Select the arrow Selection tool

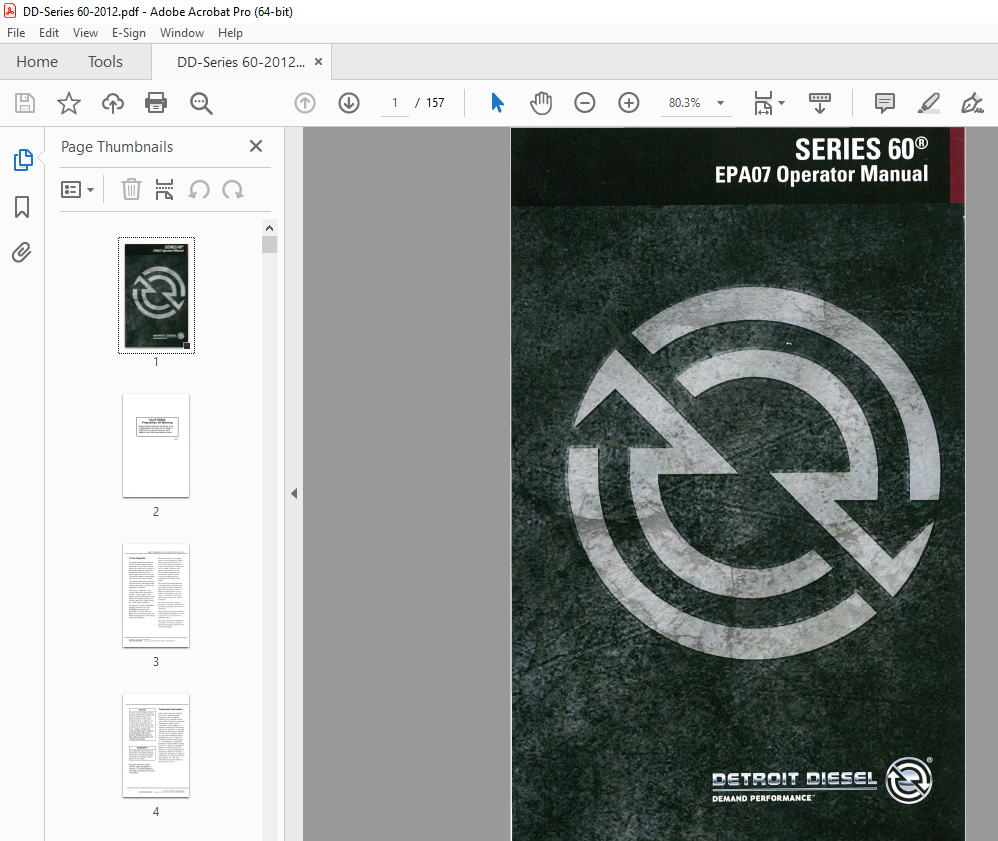coord(498,103)
